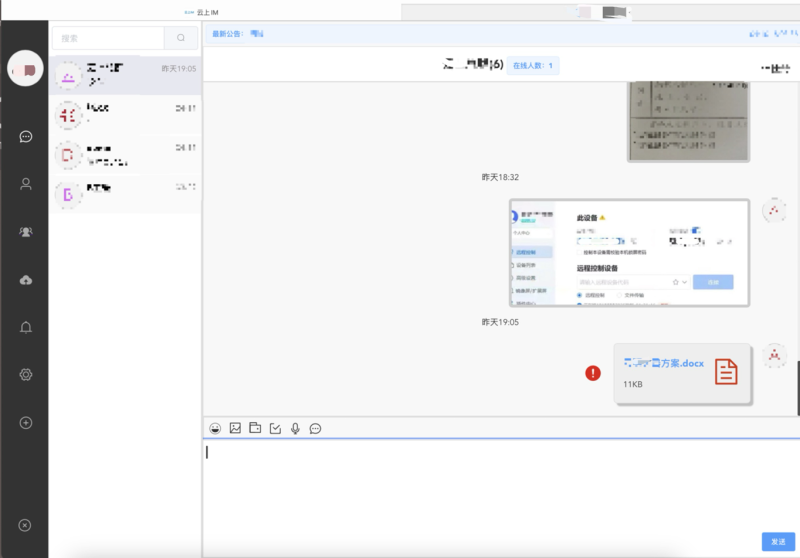Click the 搜索 search input field
Image resolution: width=800 pixels, height=558 pixels.
108,38
